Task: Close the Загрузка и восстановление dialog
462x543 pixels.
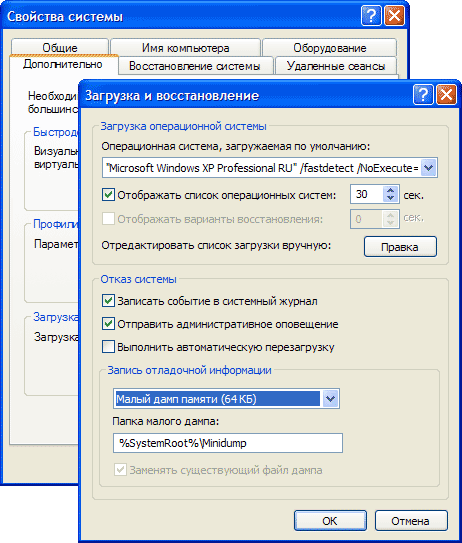Action: 446,95
